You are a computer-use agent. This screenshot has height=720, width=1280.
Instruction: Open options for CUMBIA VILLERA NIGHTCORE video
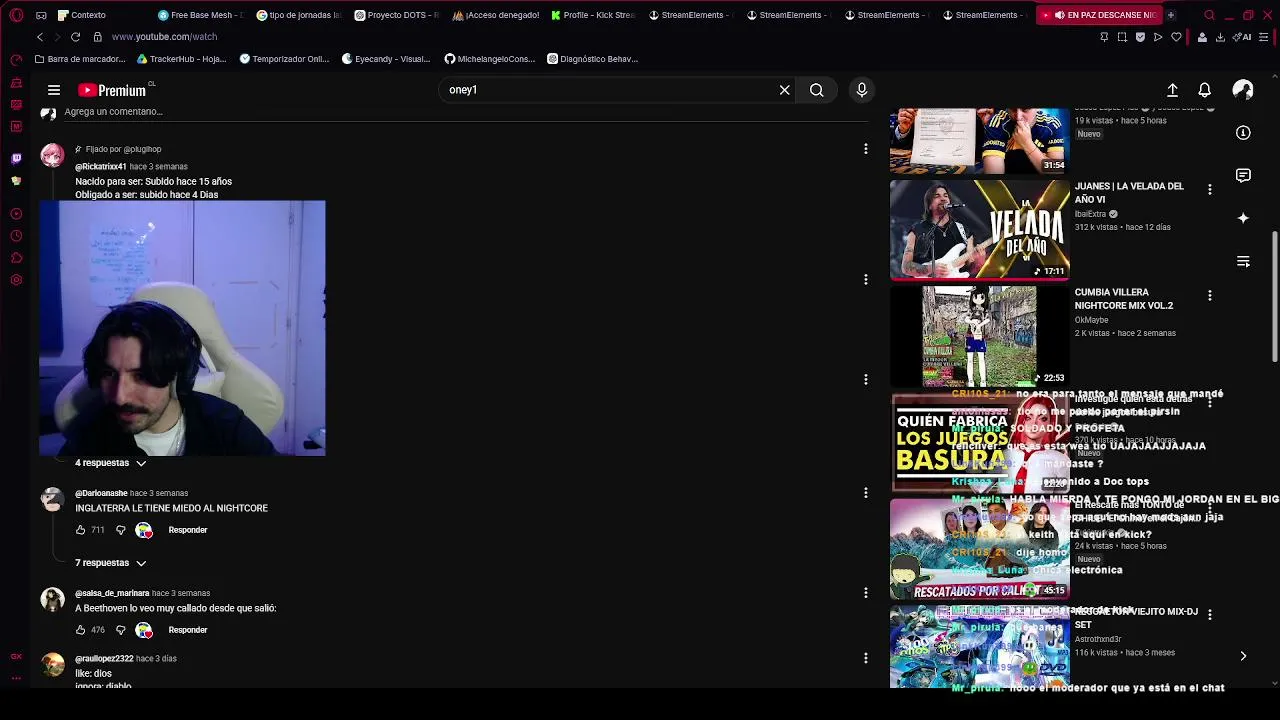pos(1210,296)
